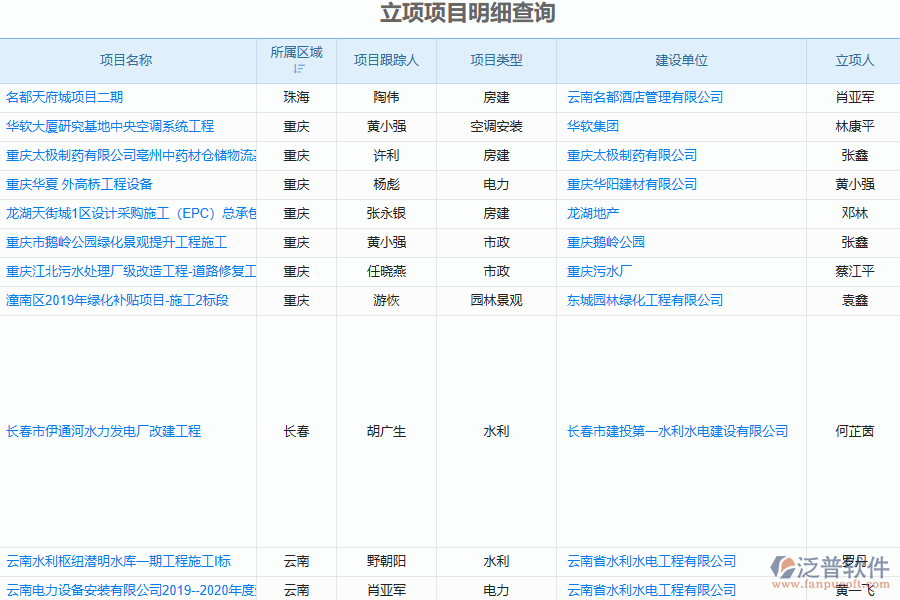Click the 泛普软件 logo icon
The image size is (900, 600).
(784, 569)
